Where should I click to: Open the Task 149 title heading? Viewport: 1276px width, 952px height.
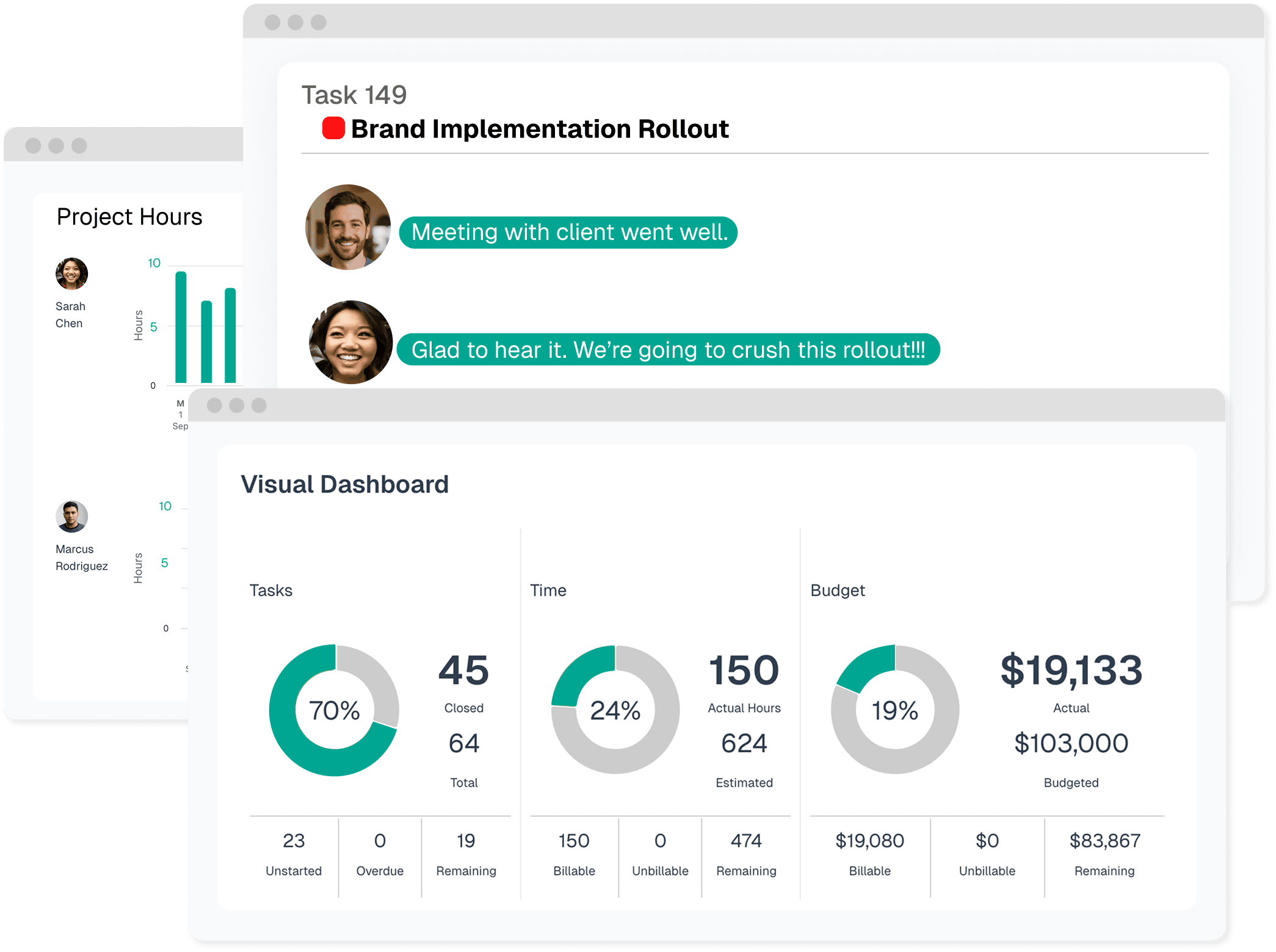click(x=354, y=95)
